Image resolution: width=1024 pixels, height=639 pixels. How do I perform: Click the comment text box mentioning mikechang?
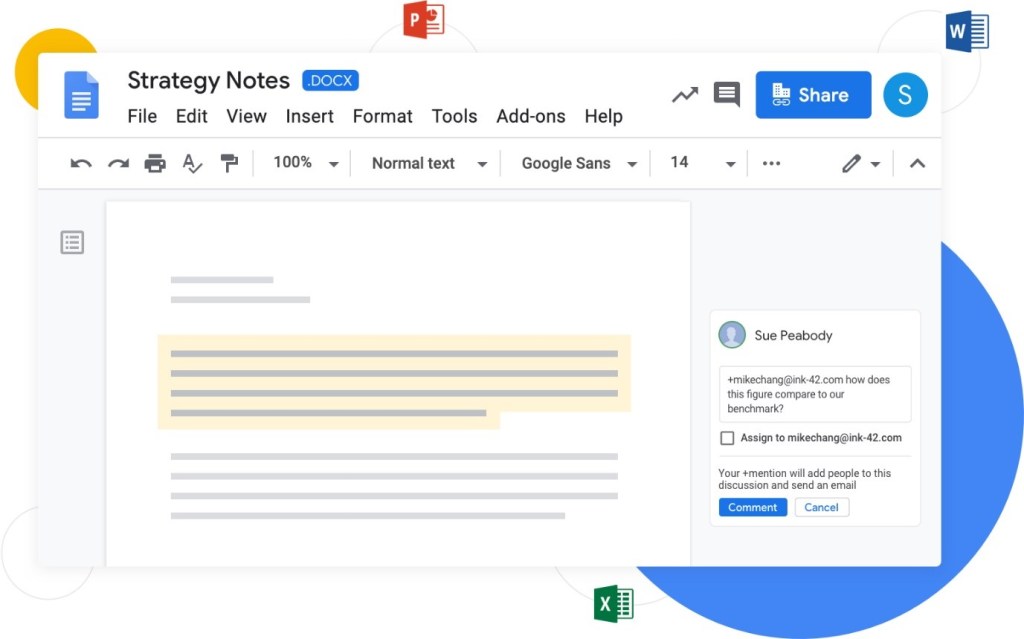[815, 394]
